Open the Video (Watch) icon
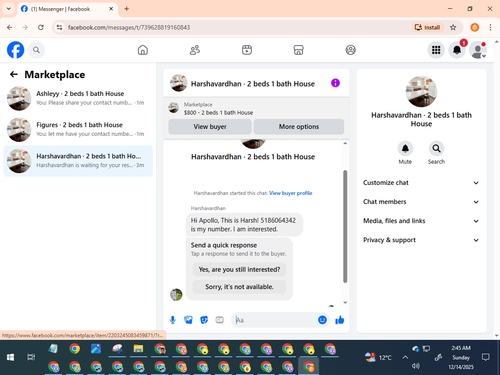 tap(247, 50)
